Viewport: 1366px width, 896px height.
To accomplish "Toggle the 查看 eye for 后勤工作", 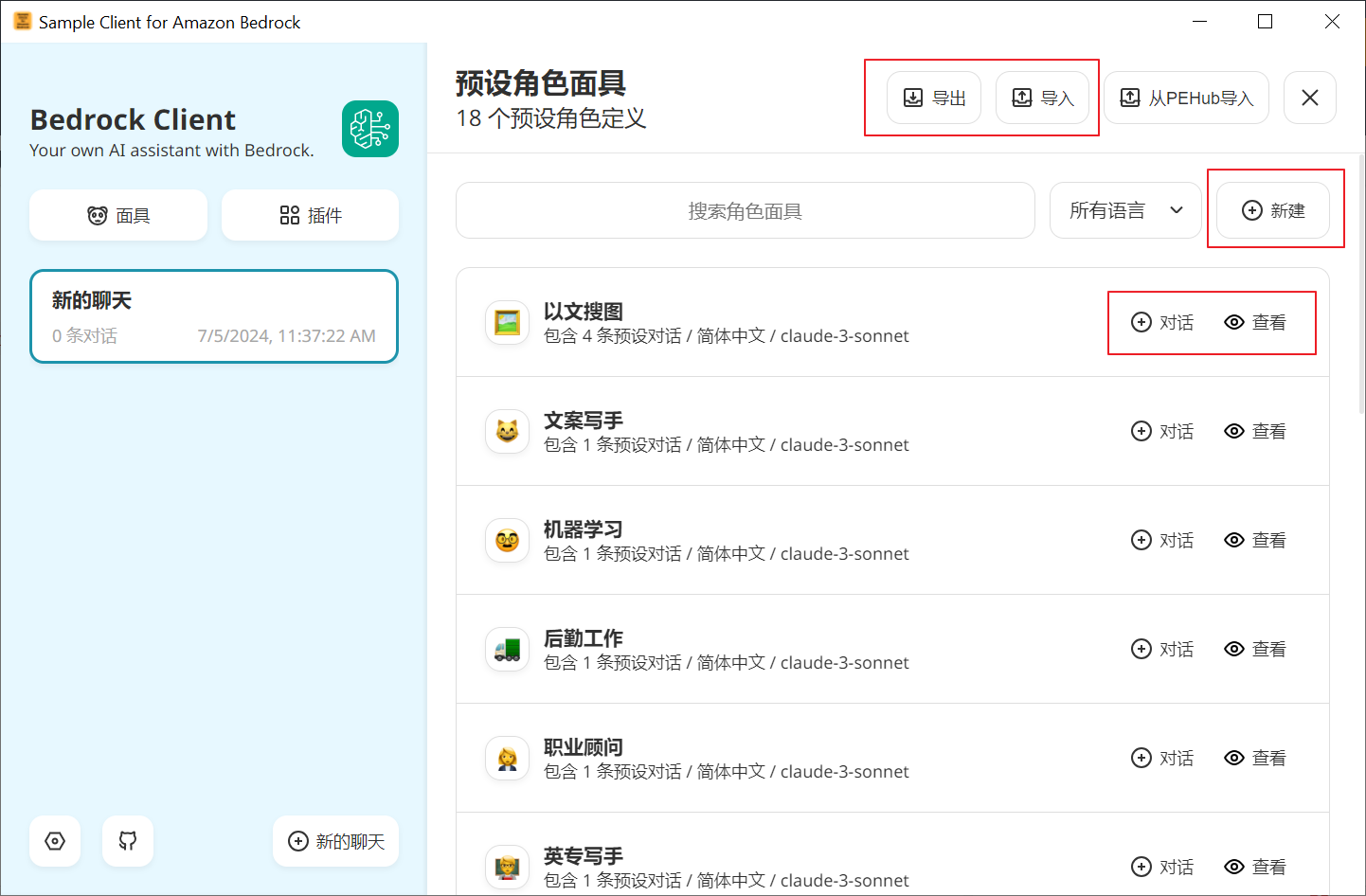I will pyautogui.click(x=1234, y=649).
